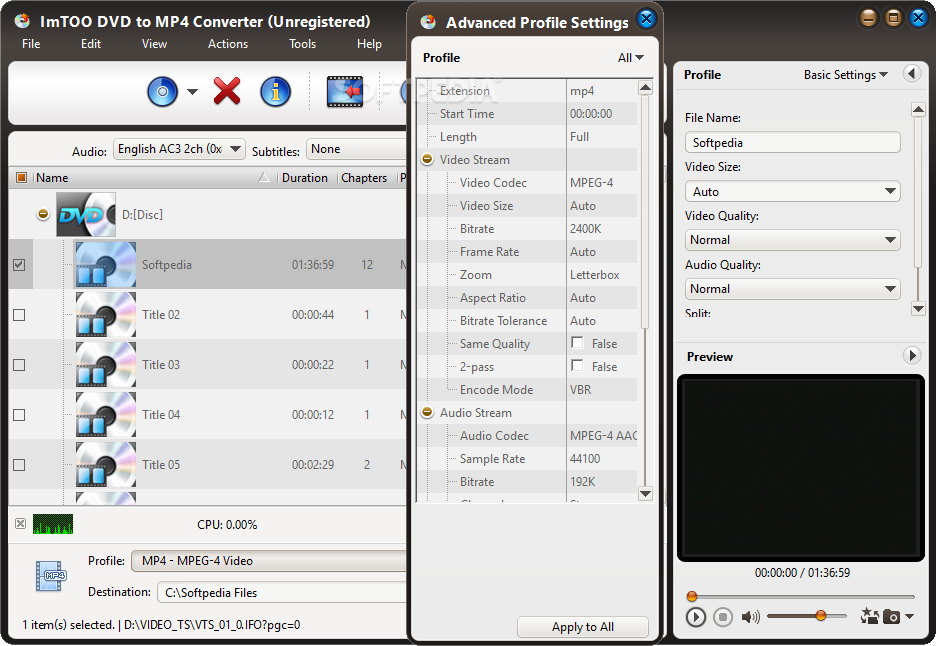Image resolution: width=936 pixels, height=646 pixels.
Task: Collapse the Profile panel arrow
Action: (x=912, y=74)
